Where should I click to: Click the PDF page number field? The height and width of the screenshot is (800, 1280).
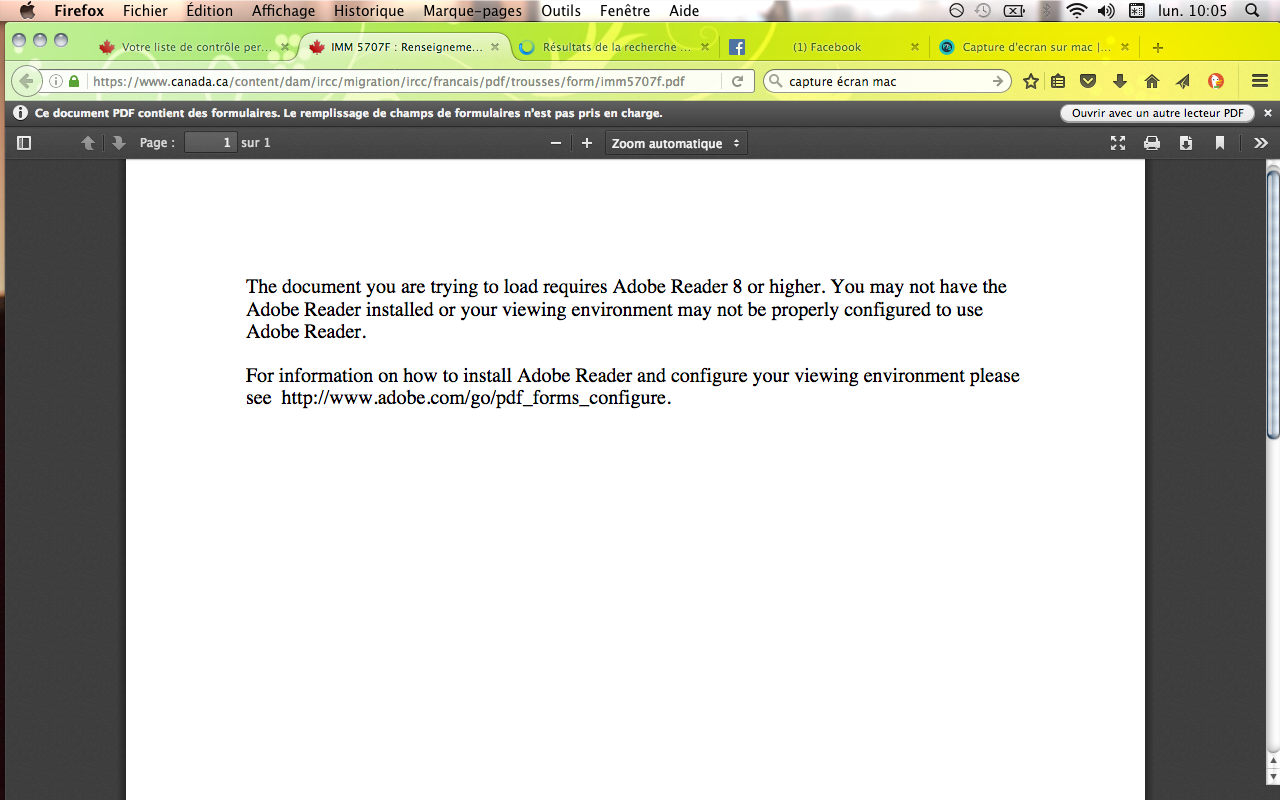pyautogui.click(x=210, y=143)
